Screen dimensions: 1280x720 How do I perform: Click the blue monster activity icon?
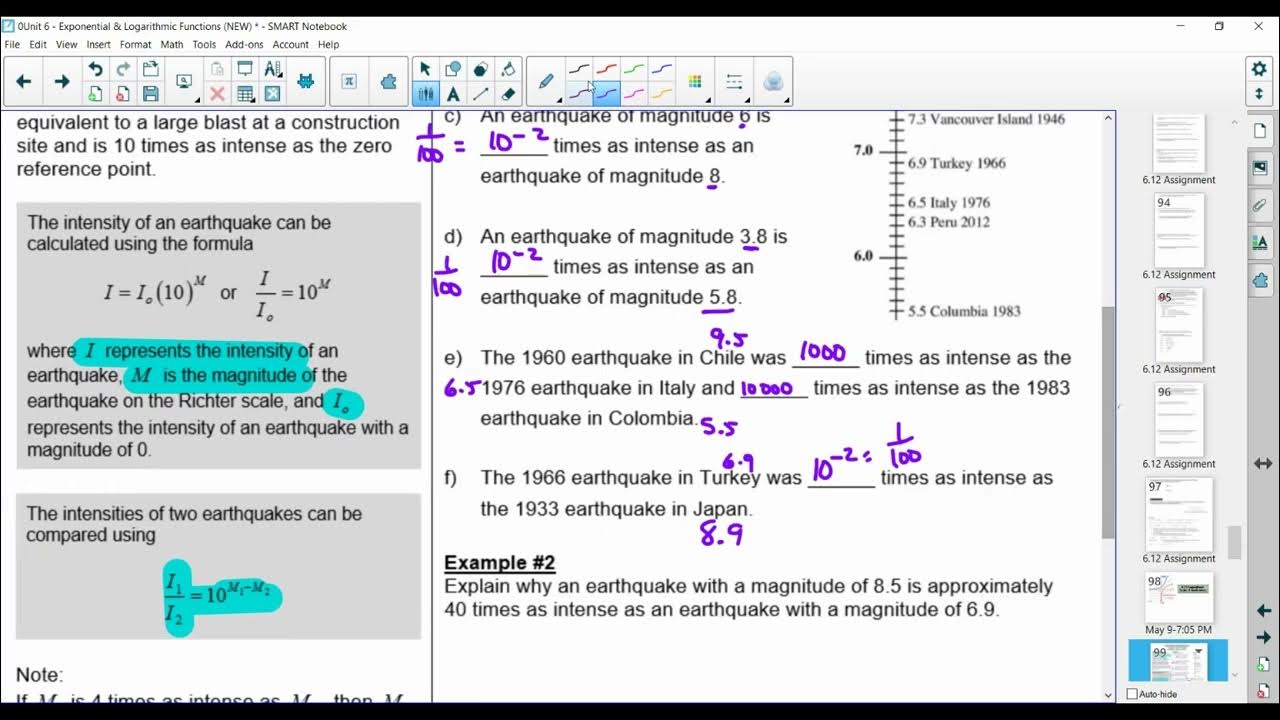click(x=306, y=82)
